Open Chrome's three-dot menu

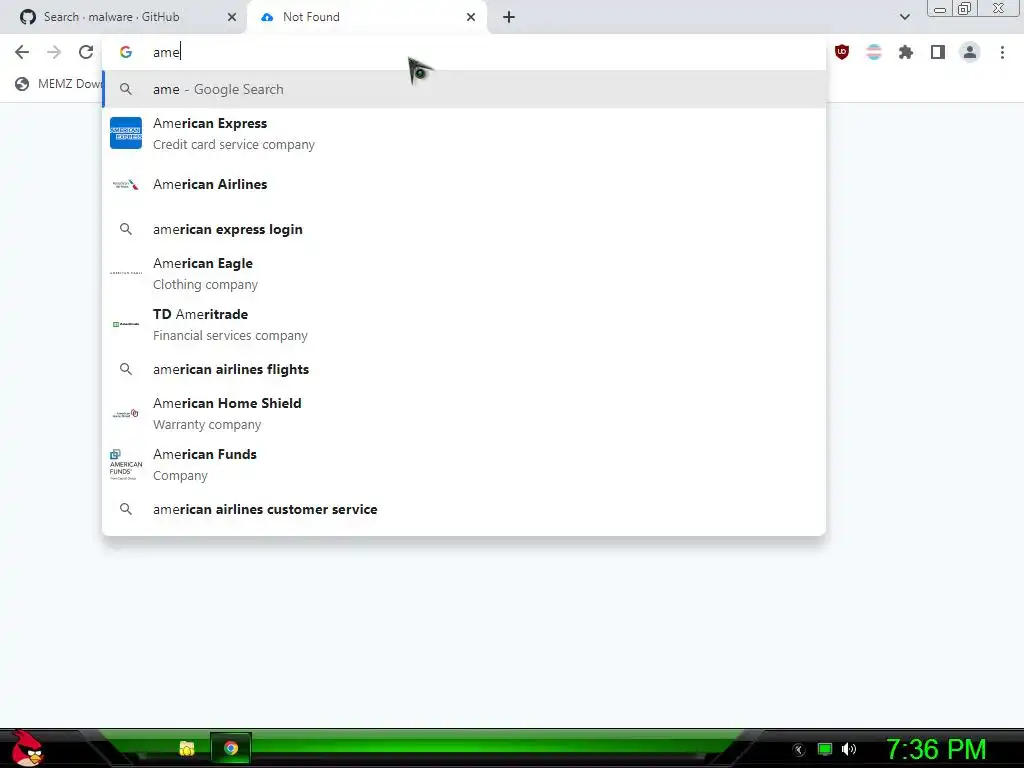tap(1002, 52)
